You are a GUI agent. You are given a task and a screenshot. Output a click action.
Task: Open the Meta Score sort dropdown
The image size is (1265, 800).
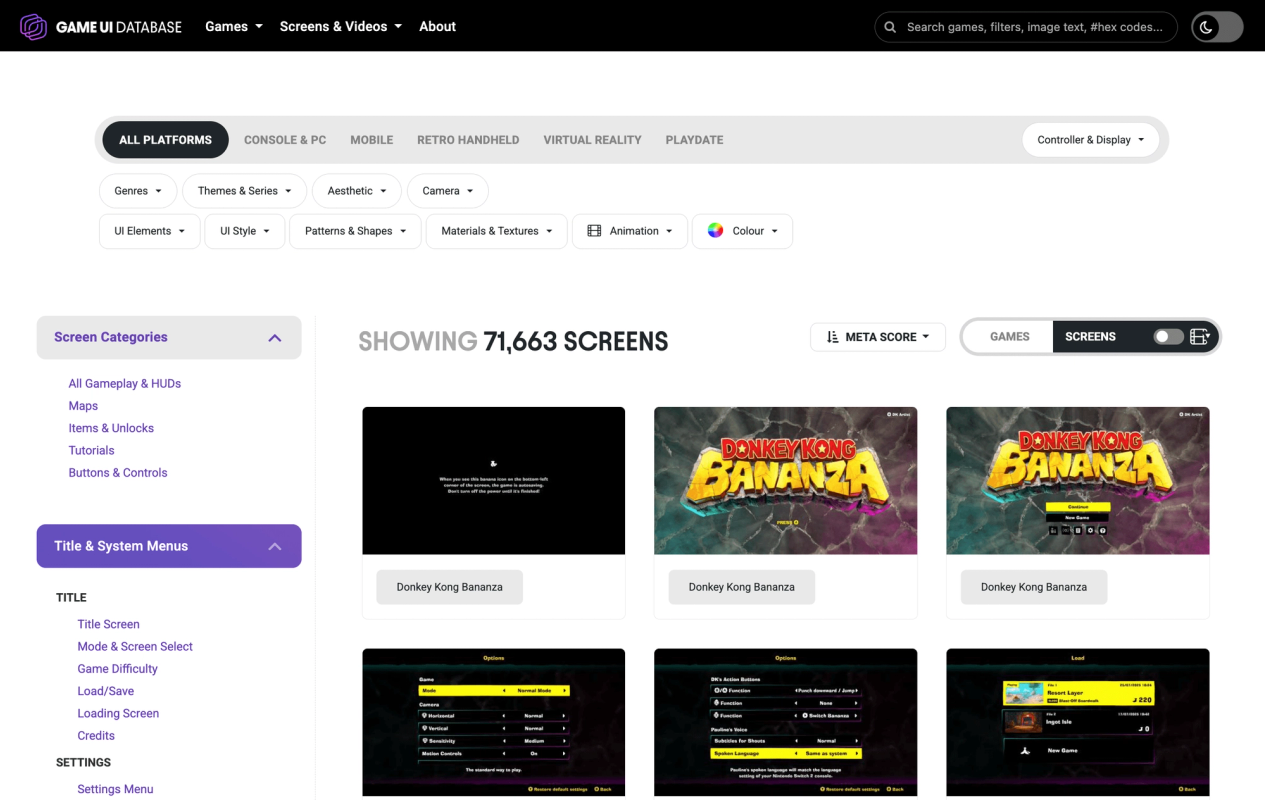coord(878,337)
